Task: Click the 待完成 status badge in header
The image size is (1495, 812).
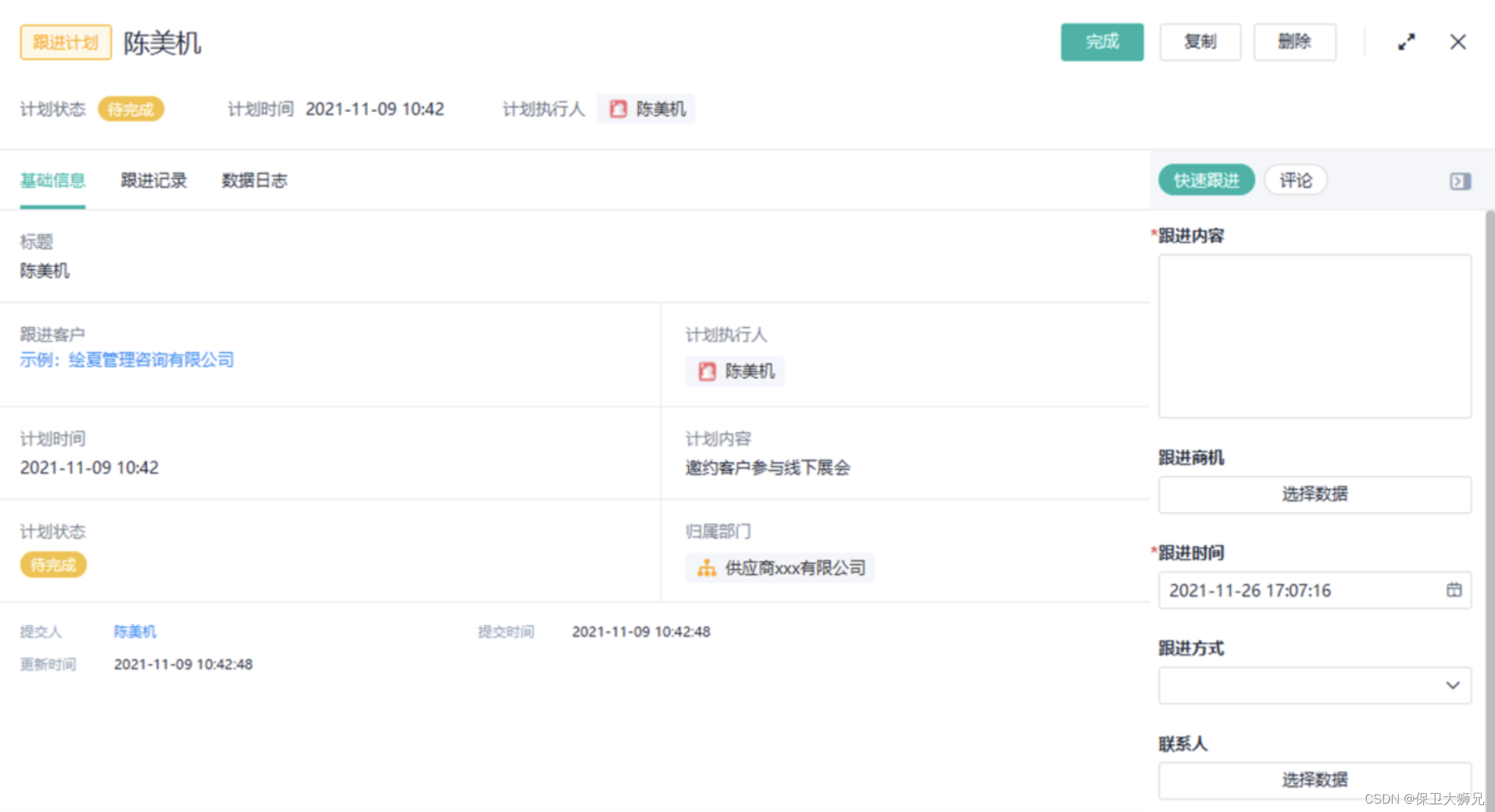Action: pos(131,109)
